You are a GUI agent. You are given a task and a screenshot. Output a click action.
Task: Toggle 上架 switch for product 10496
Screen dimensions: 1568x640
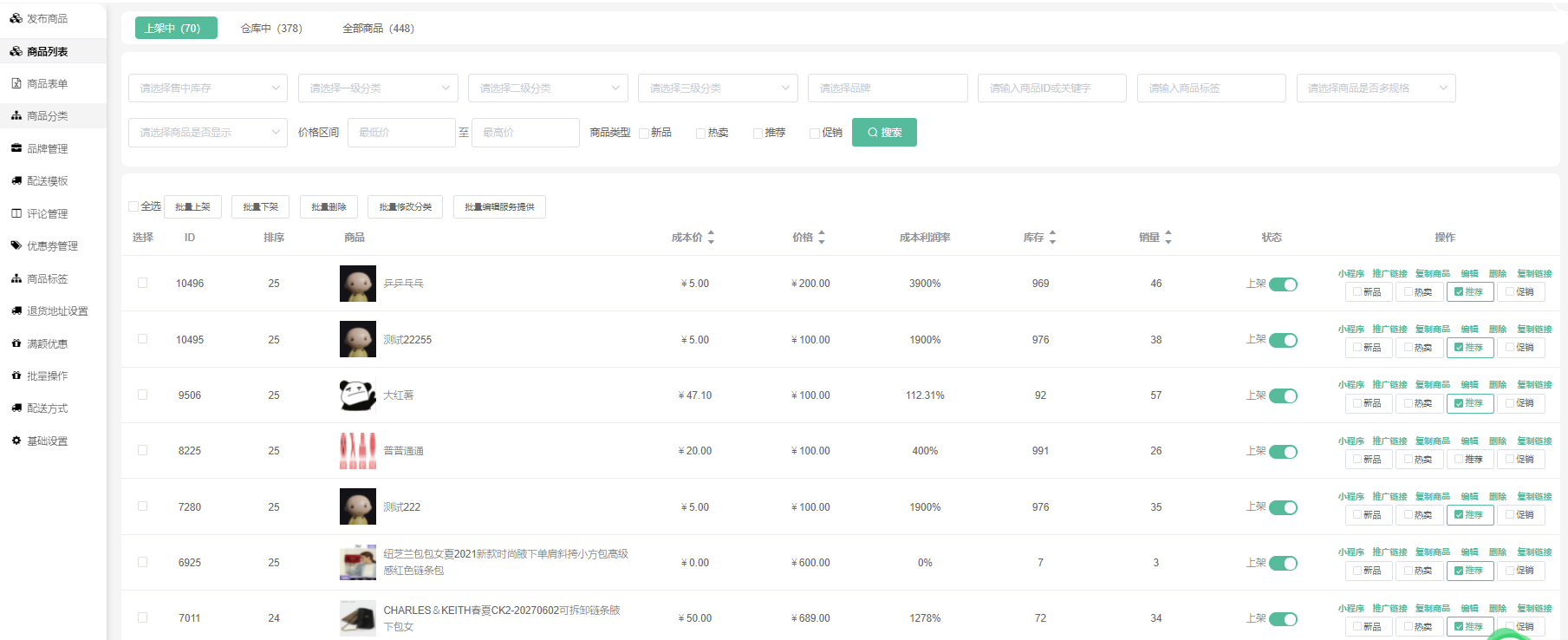point(1283,284)
